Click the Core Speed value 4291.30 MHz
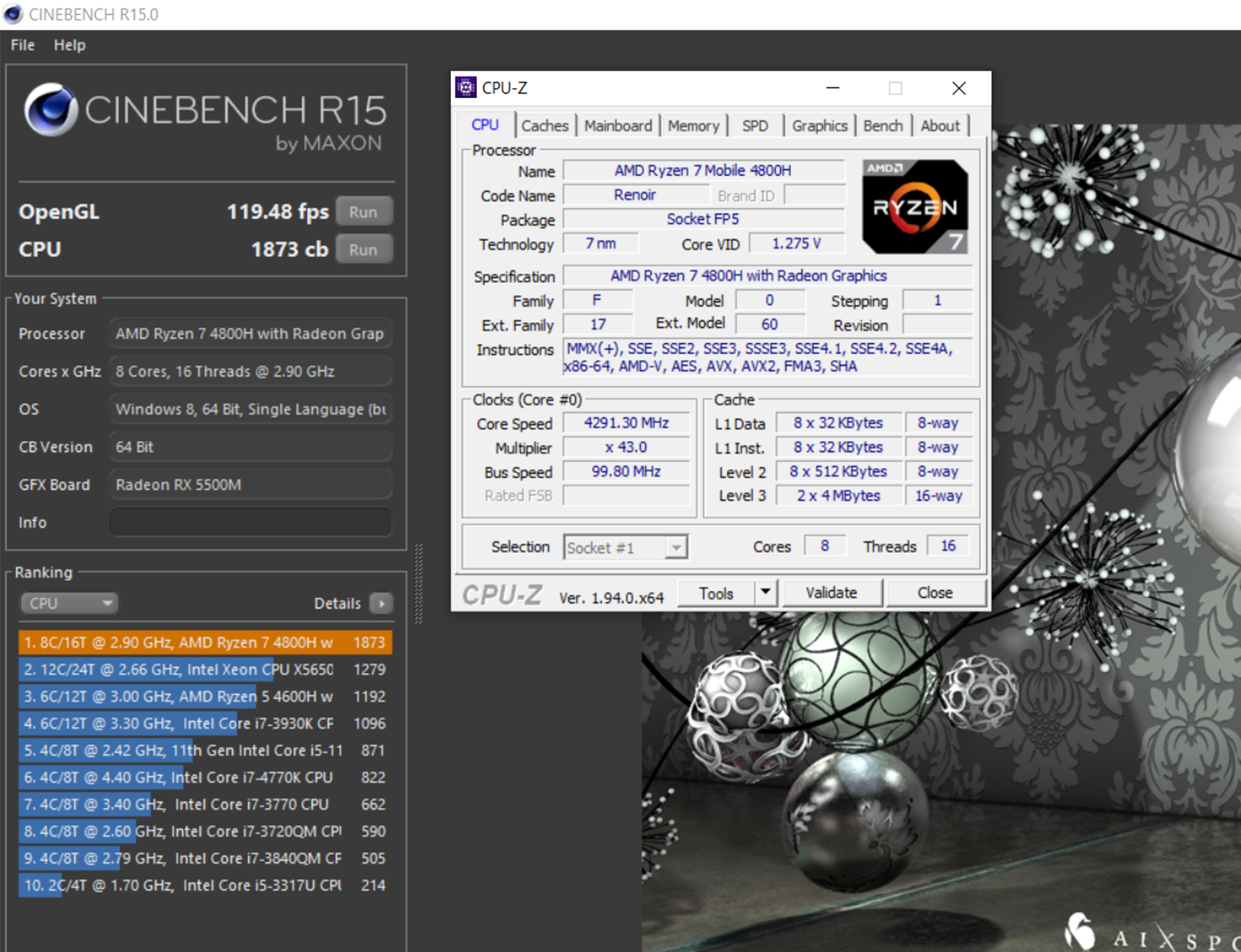 [626, 423]
